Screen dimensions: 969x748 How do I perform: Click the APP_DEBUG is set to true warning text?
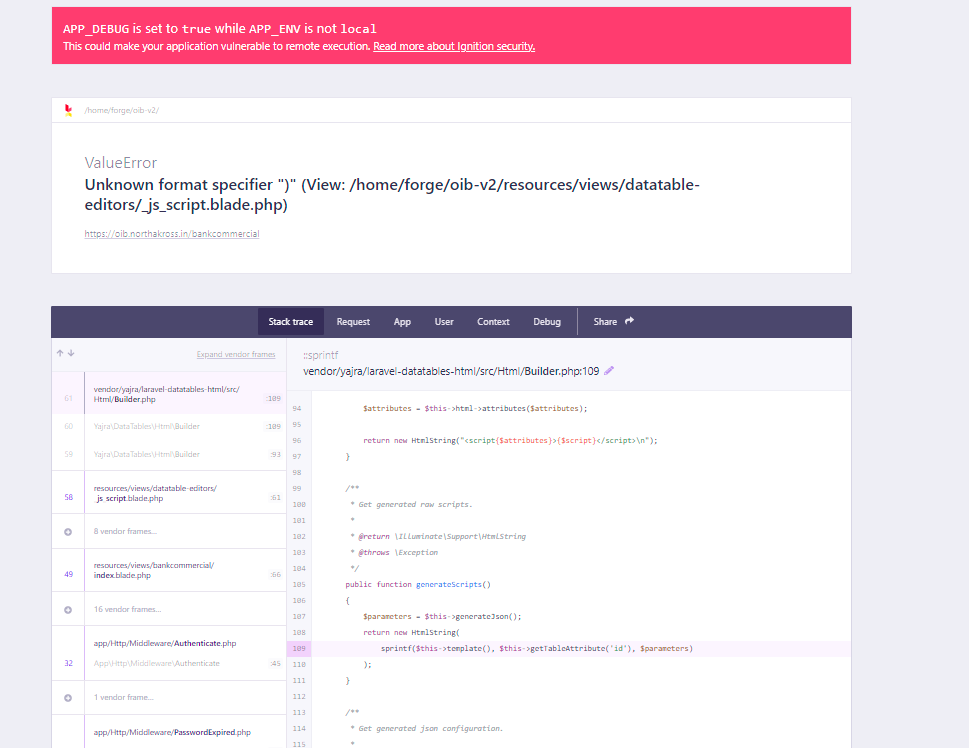219,28
